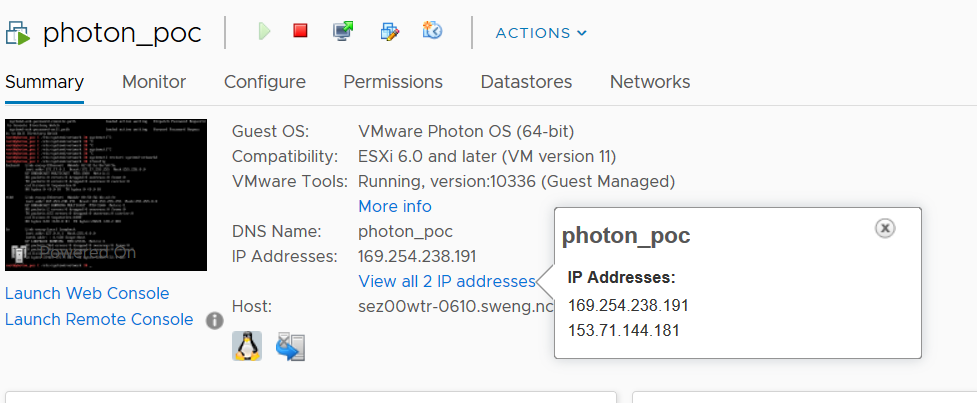Open the Datastores tab
The height and width of the screenshot is (403, 977).
(527, 82)
